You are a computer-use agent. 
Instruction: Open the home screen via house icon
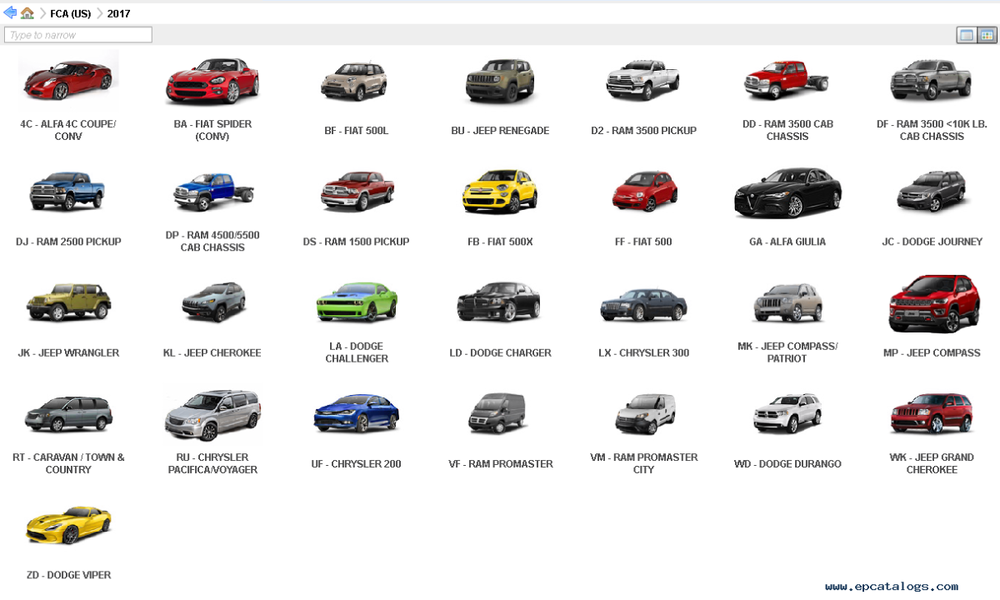[x=27, y=13]
